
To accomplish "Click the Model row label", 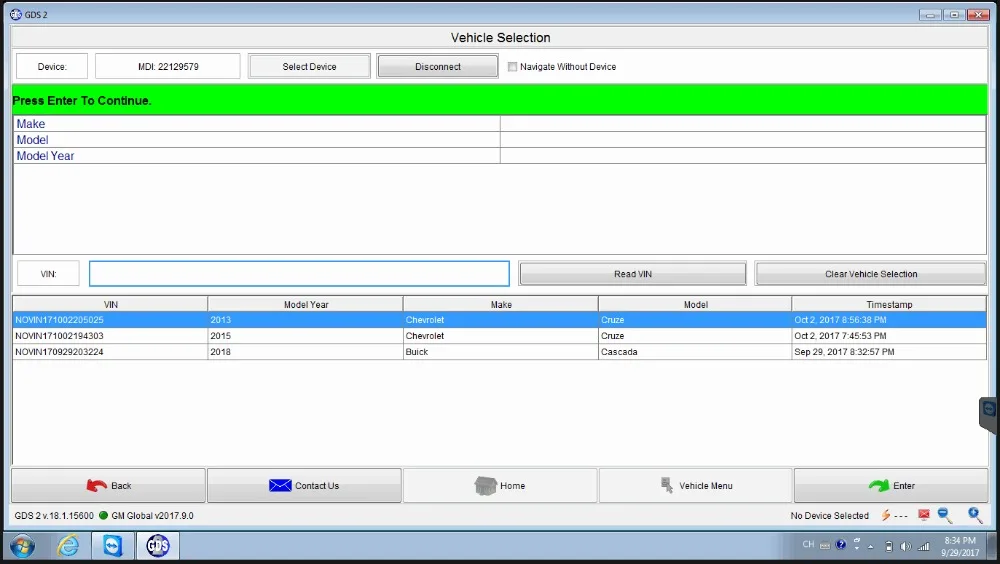I will [33, 140].
